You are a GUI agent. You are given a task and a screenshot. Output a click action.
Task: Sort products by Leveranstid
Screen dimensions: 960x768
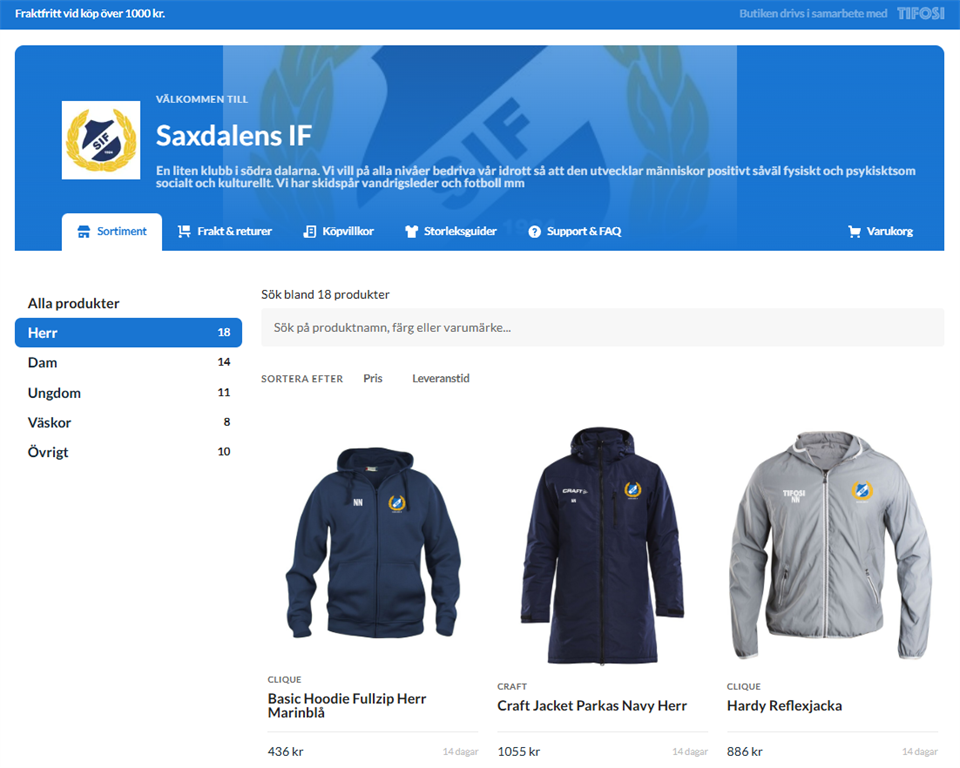tap(441, 379)
